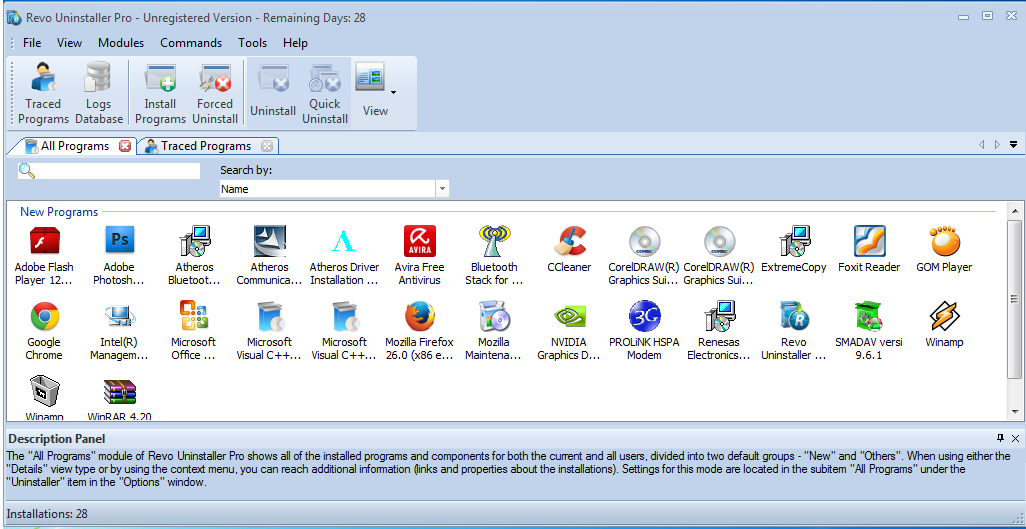Click the tab scroll right arrow
Image resolution: width=1026 pixels, height=529 pixels.
click(x=997, y=145)
